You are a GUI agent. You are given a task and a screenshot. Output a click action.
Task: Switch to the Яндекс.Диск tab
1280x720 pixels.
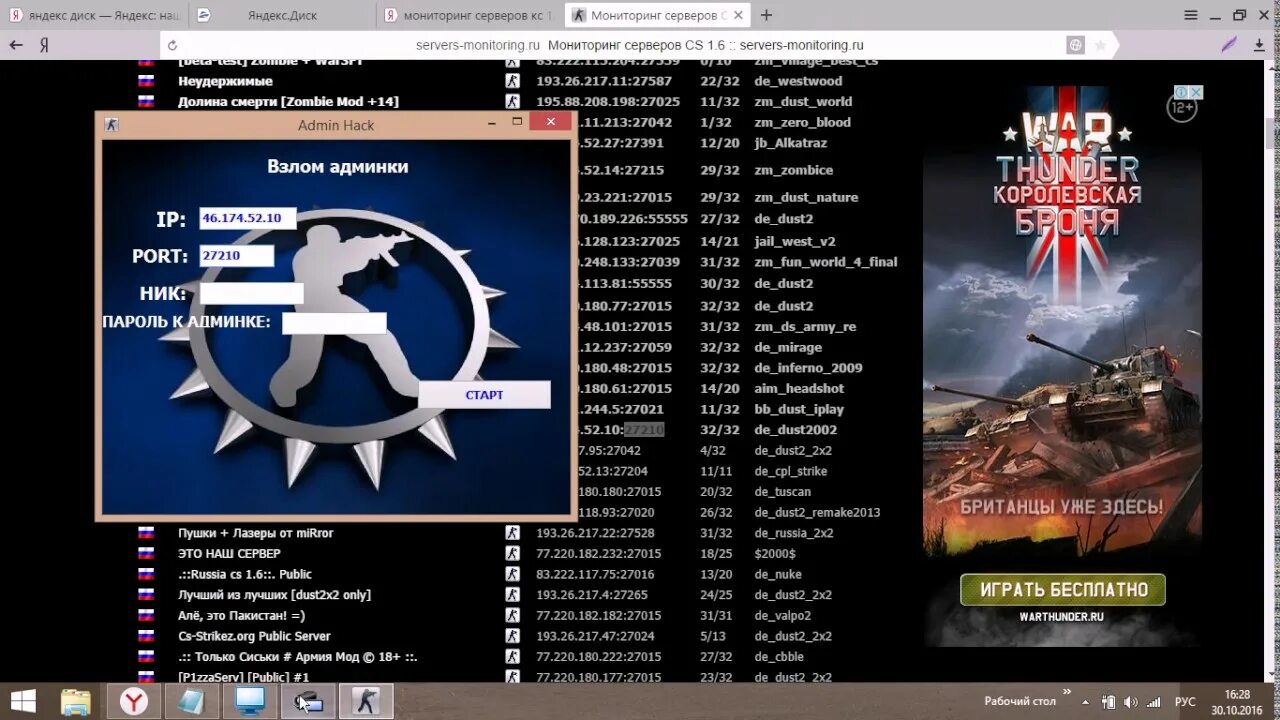[283, 15]
